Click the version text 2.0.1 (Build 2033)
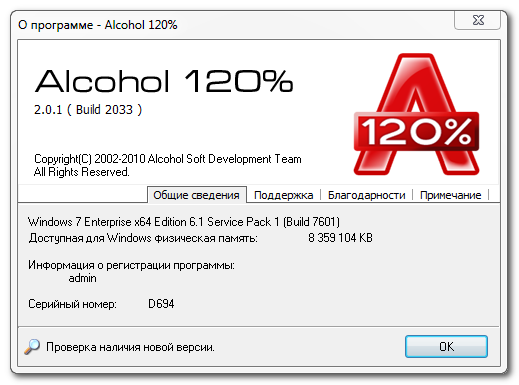This screenshot has height=385, width=519. pyautogui.click(x=88, y=110)
